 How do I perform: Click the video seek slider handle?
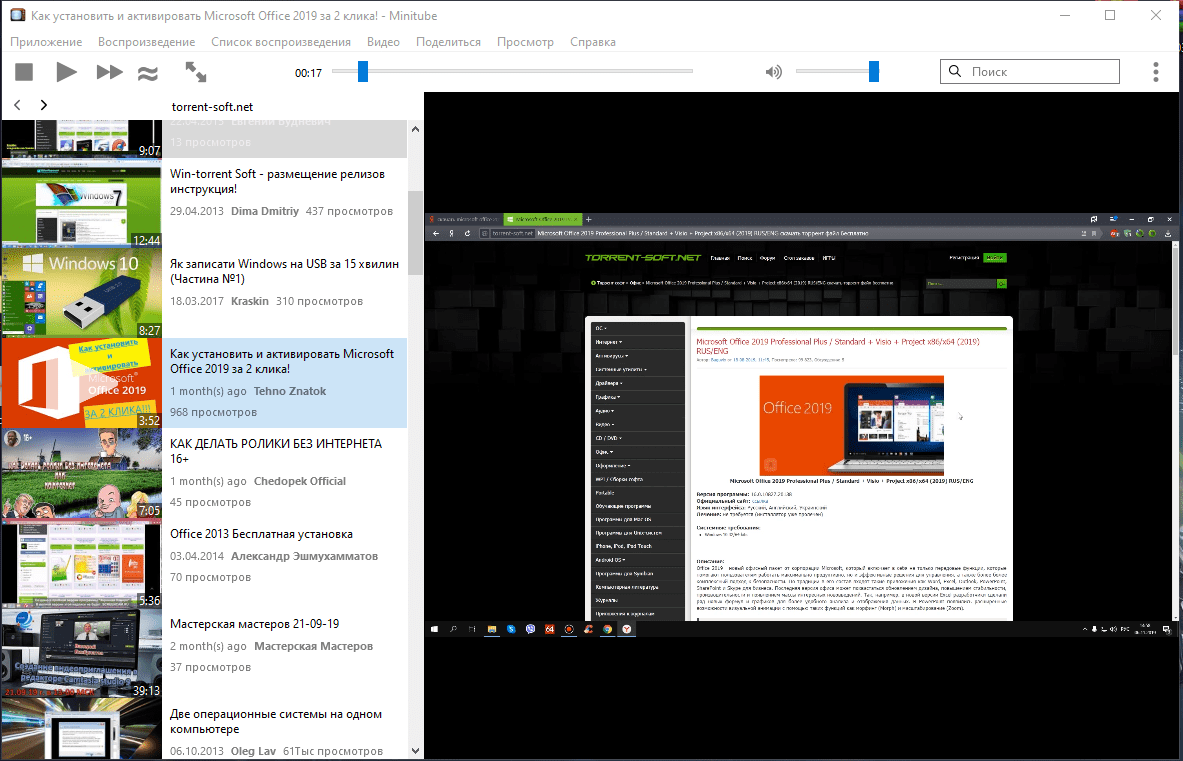363,71
